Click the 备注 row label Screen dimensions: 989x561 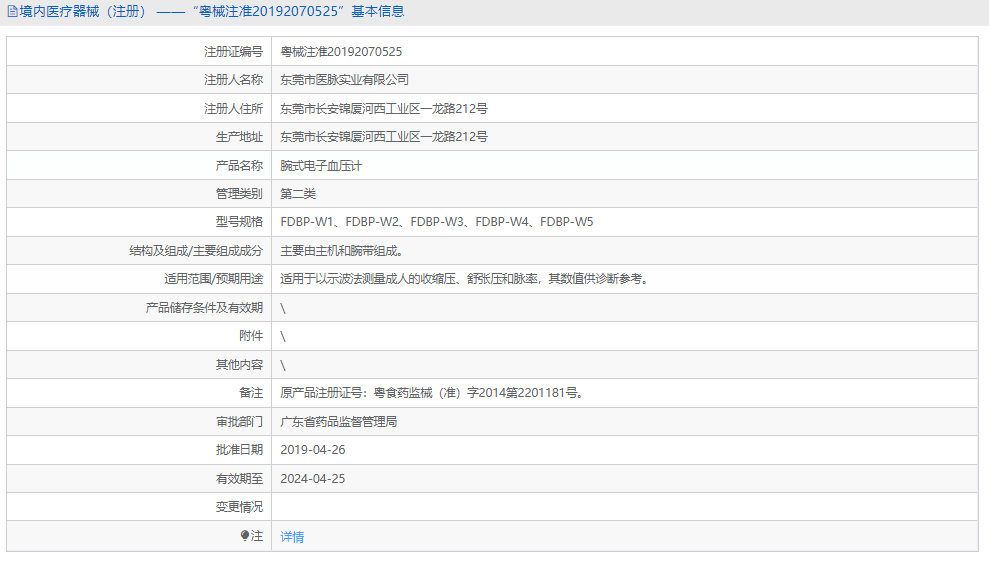pos(251,393)
